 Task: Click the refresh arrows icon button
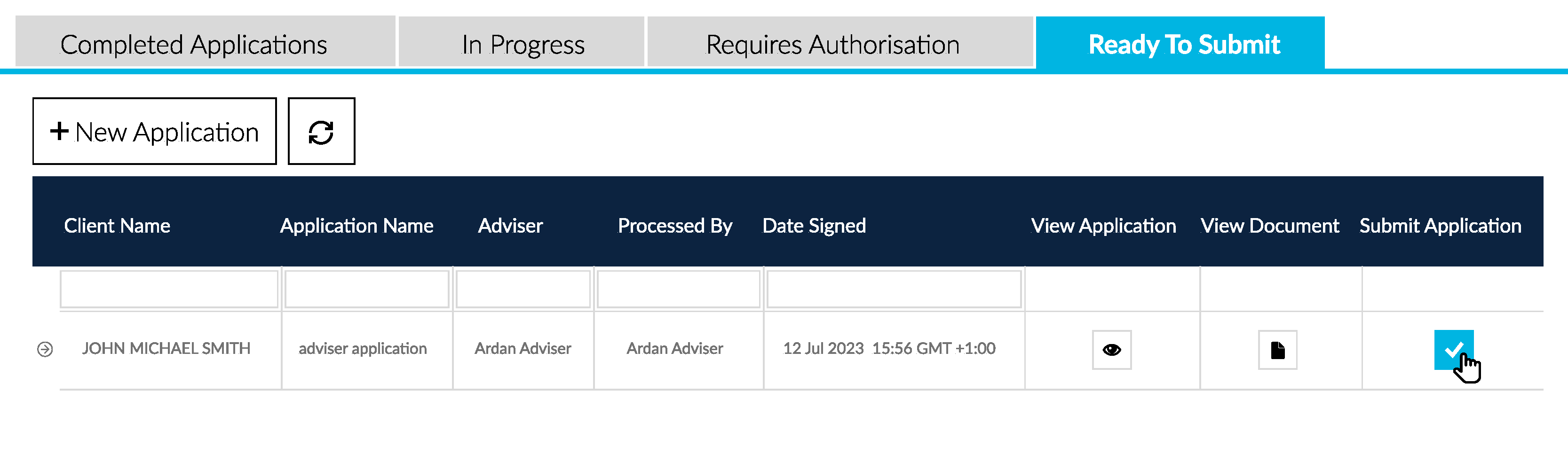321,131
